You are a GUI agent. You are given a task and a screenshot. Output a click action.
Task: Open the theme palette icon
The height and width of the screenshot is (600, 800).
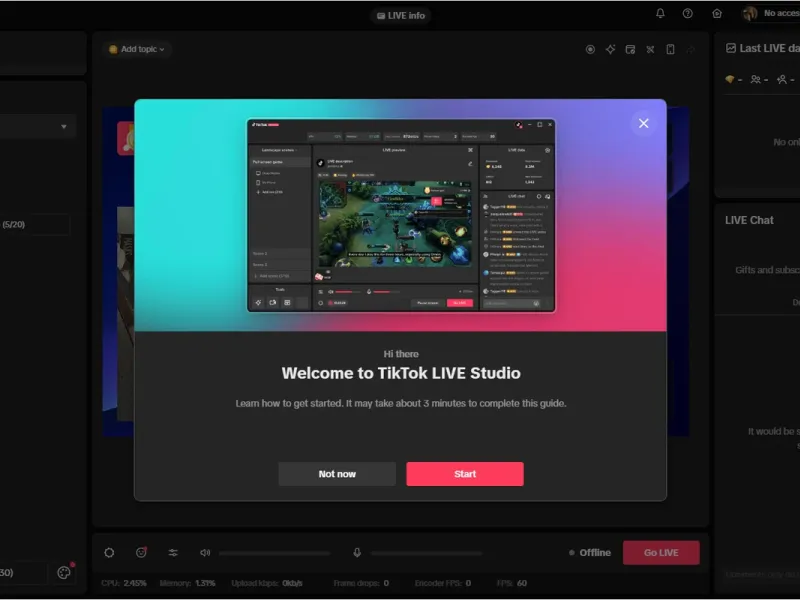pyautogui.click(x=64, y=572)
